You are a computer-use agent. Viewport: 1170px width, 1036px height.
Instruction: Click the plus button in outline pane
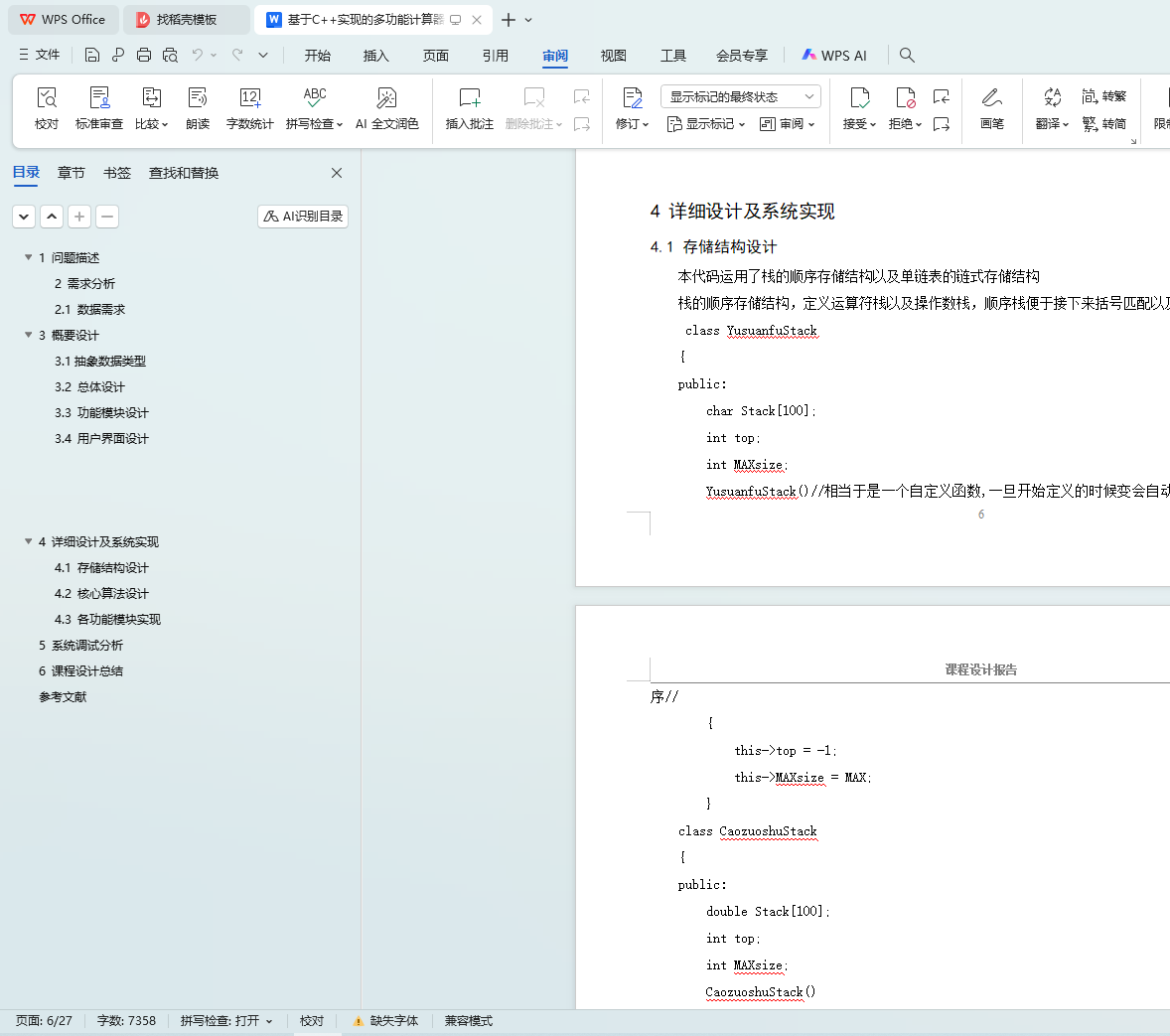click(79, 217)
